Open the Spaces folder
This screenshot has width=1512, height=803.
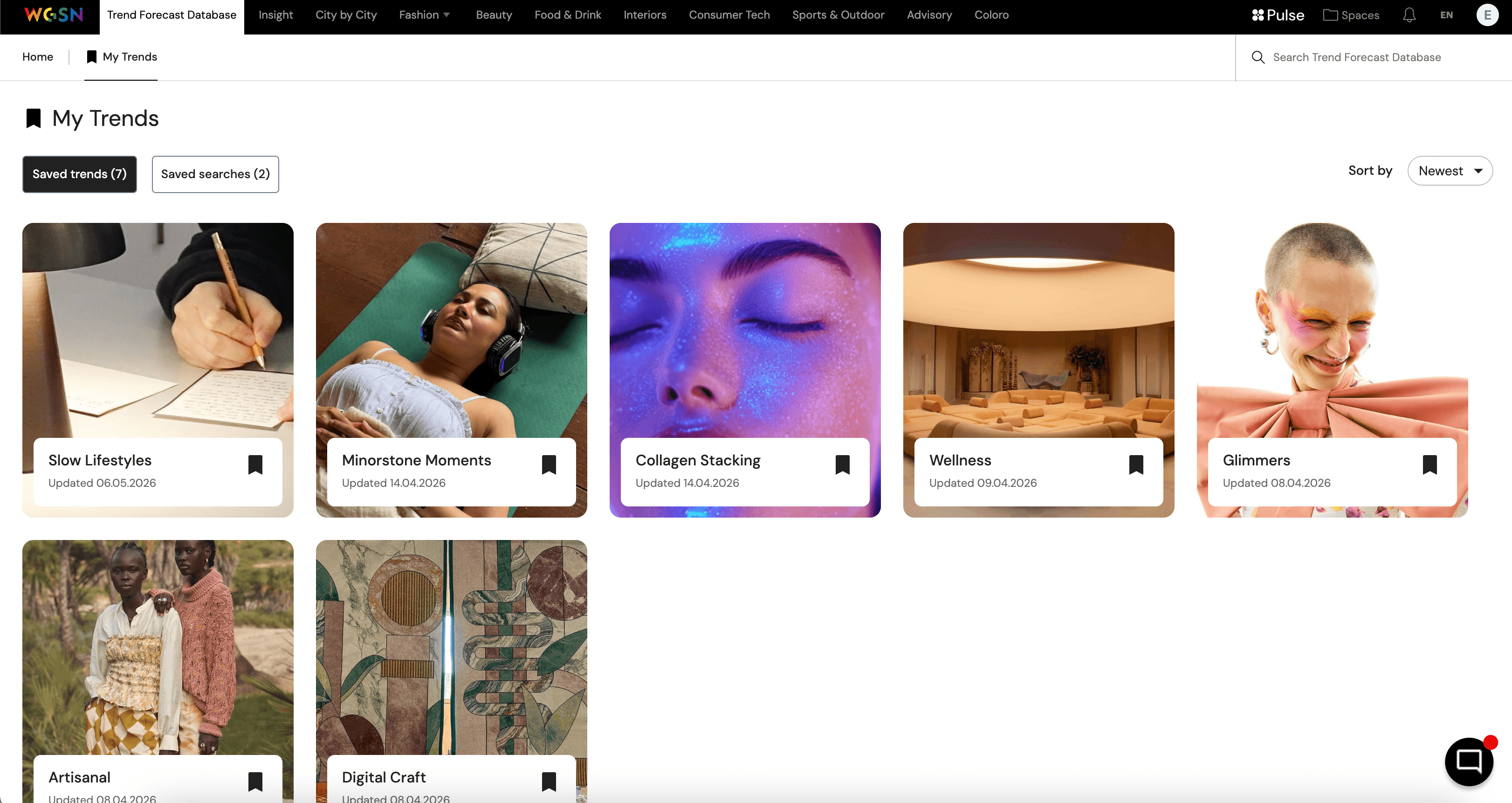[1351, 15]
